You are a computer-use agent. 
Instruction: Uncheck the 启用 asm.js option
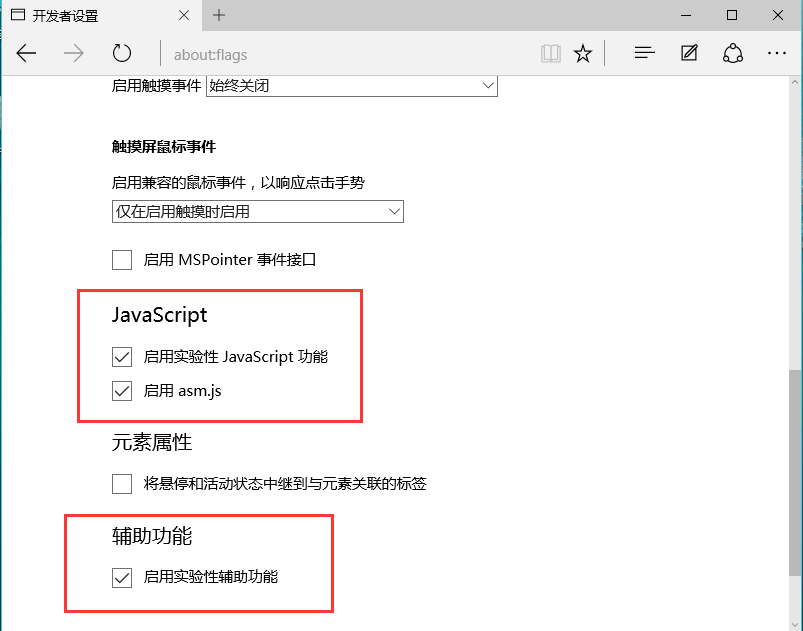(121, 391)
